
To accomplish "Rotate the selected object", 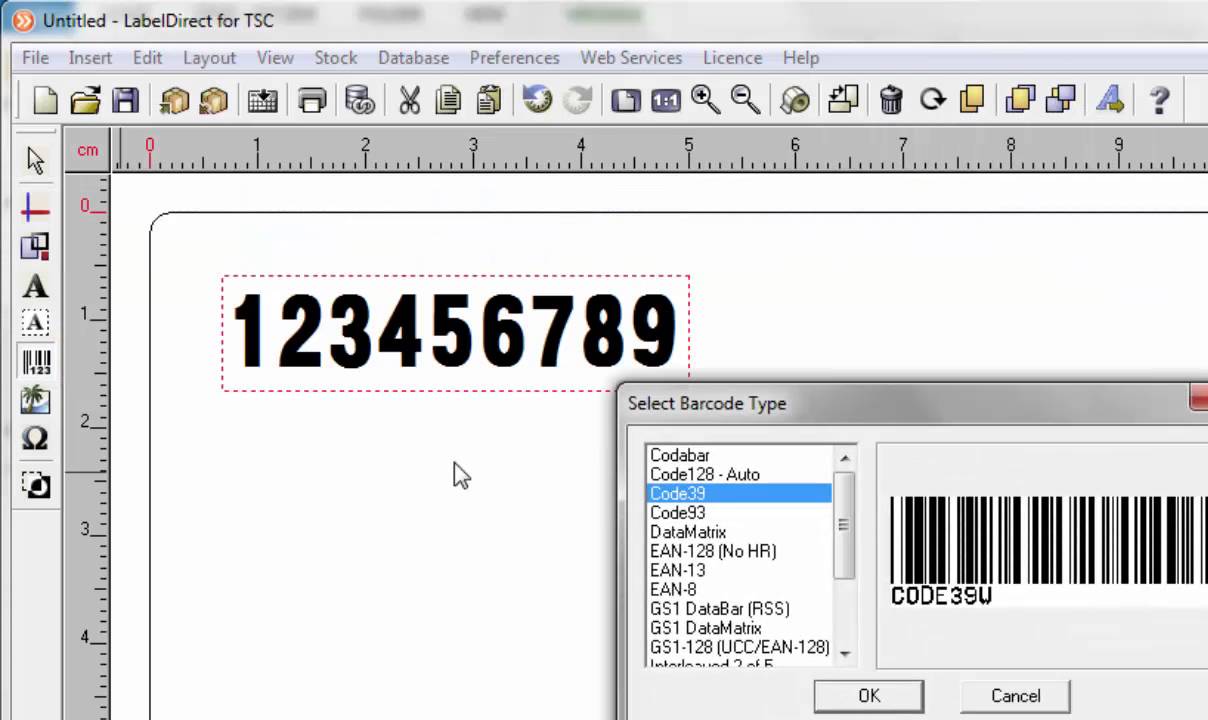I will [932, 100].
